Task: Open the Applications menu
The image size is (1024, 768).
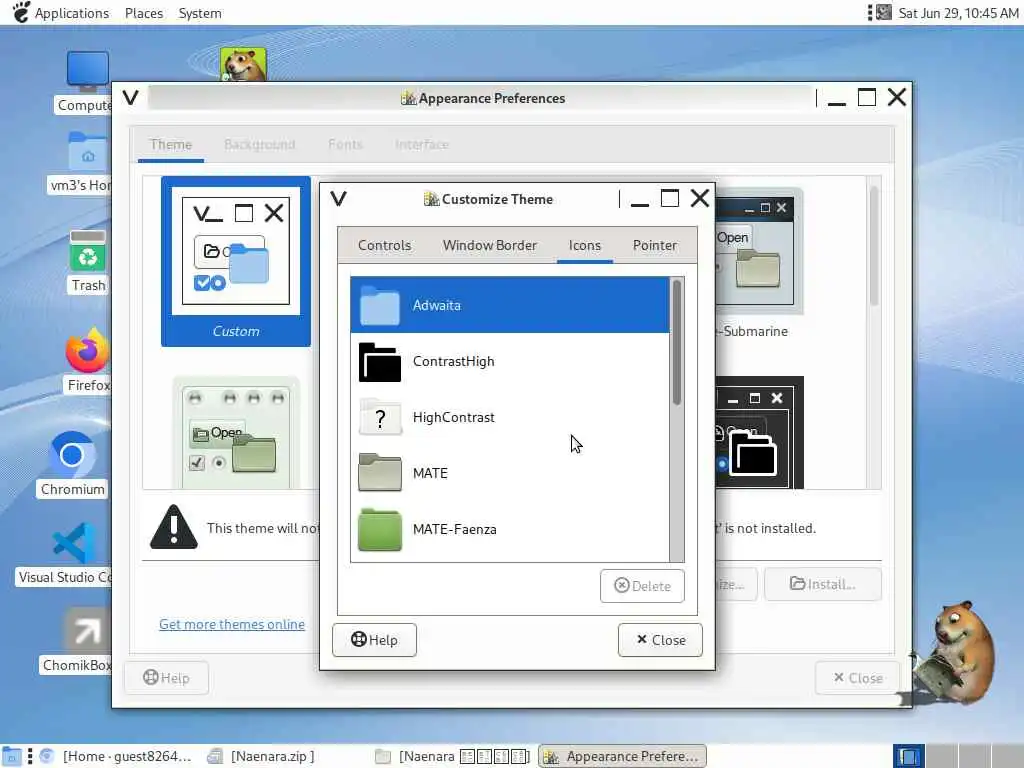Action: [x=61, y=13]
